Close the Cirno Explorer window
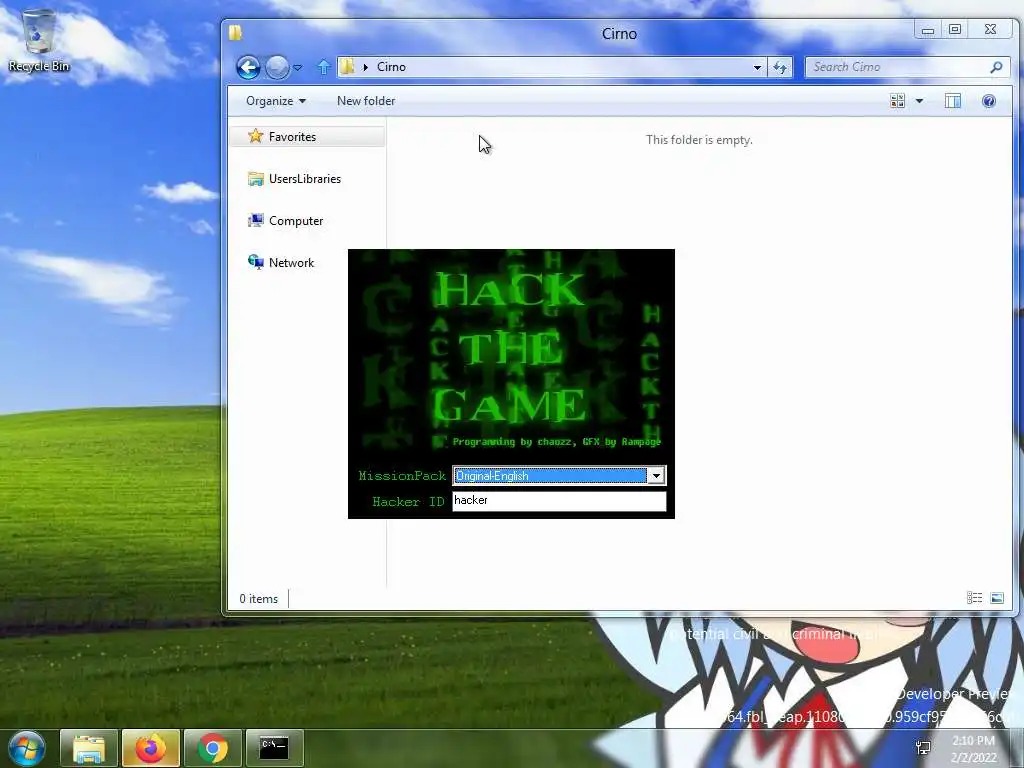 990,29
